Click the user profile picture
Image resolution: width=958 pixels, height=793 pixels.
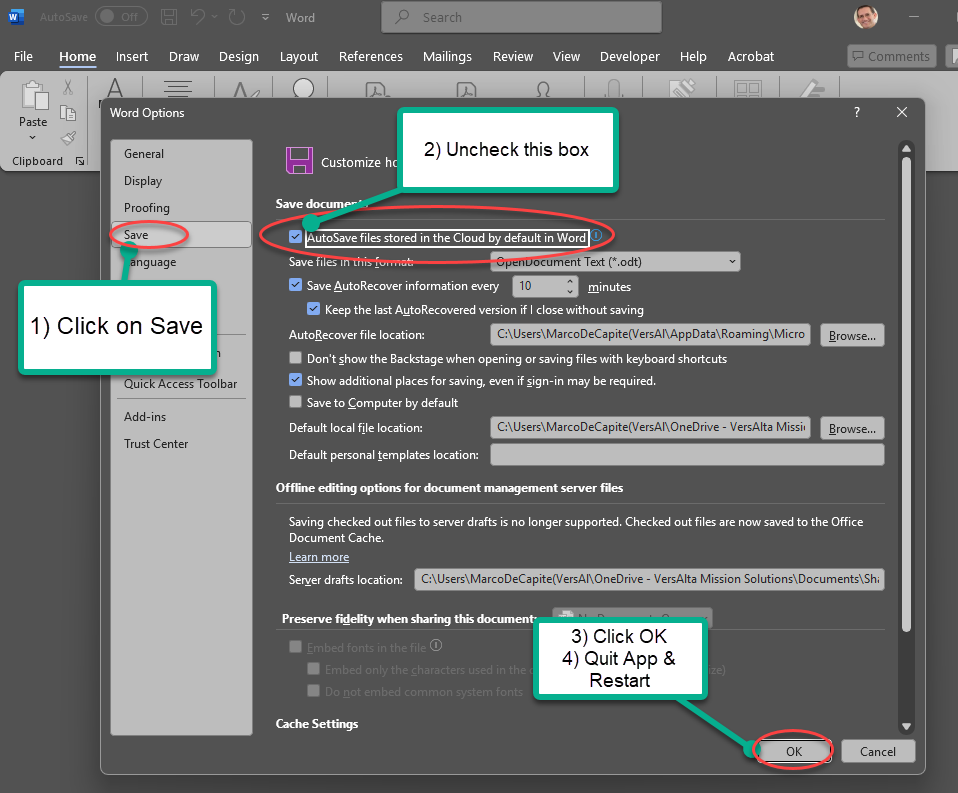pos(866,17)
